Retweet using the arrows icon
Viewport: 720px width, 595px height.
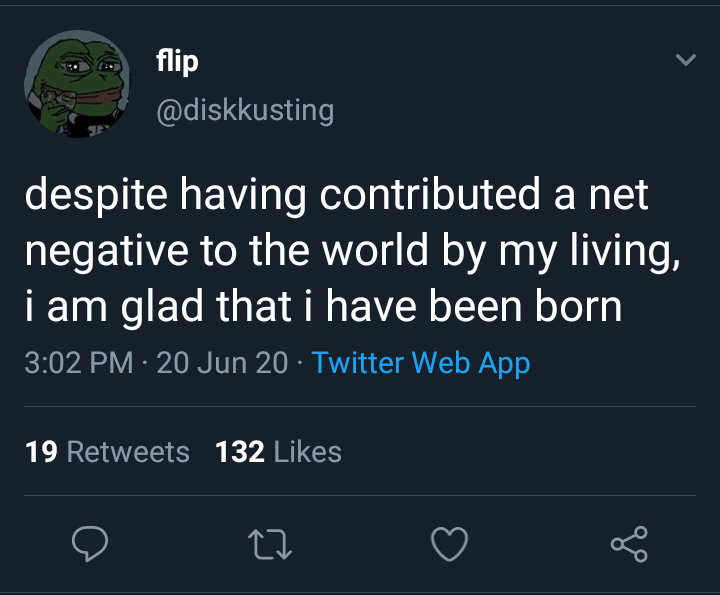click(x=270, y=544)
